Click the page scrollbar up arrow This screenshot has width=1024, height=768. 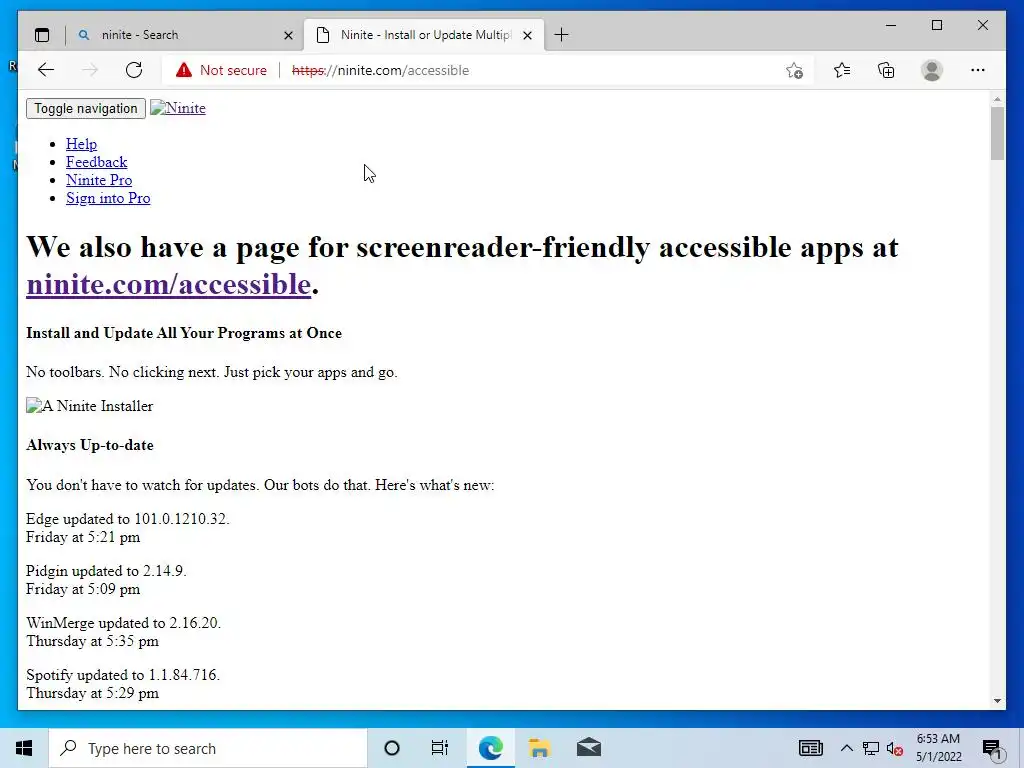click(997, 99)
